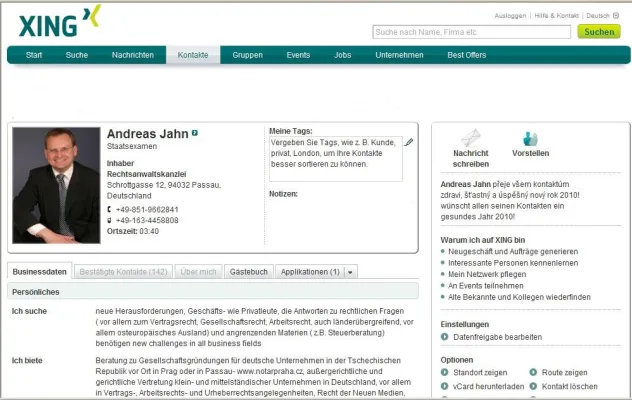Image resolution: width=632 pixels, height=400 pixels.
Task: Open the Start navigation item
Action: (34, 55)
